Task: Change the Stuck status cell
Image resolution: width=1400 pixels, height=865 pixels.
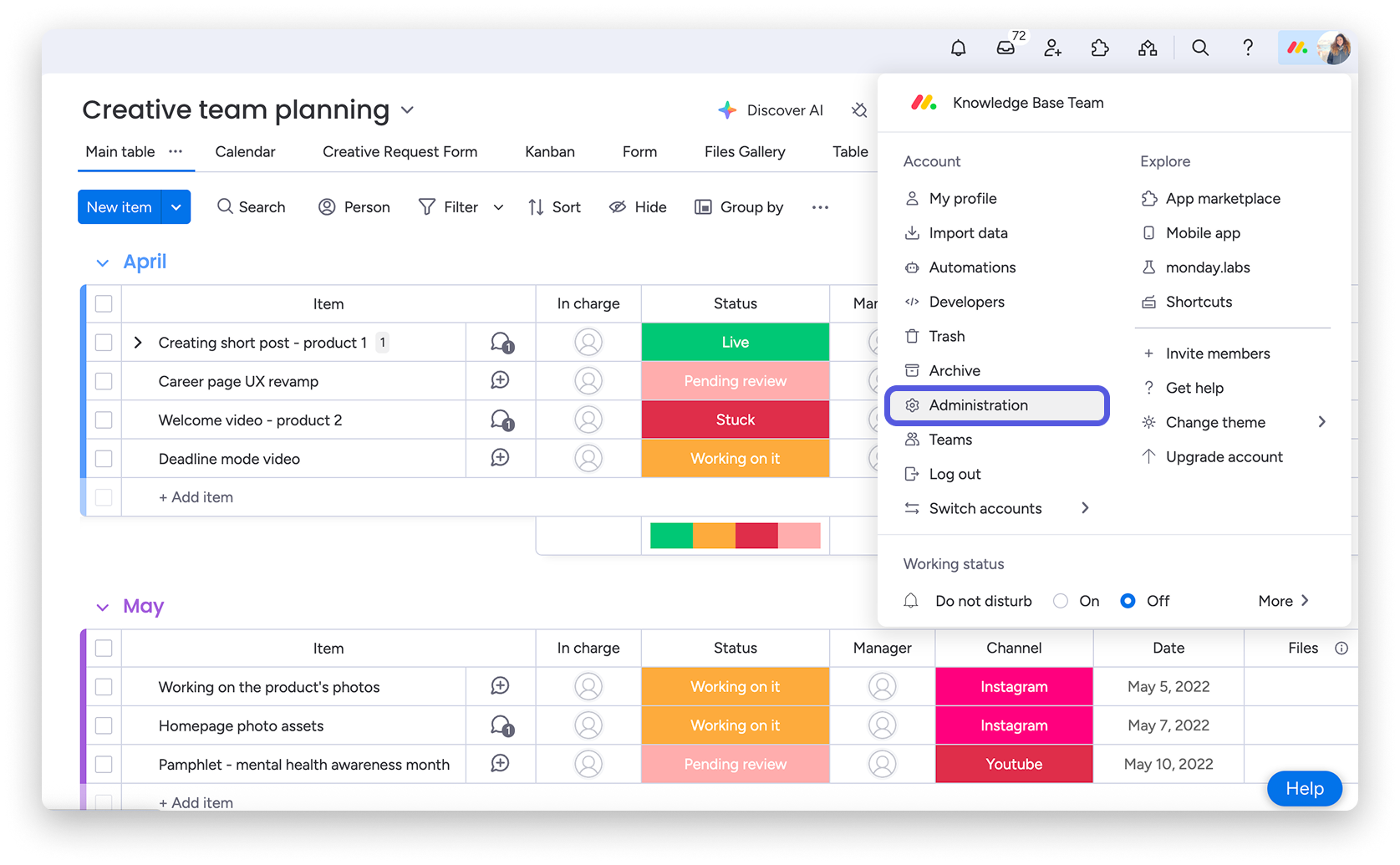Action: click(736, 420)
